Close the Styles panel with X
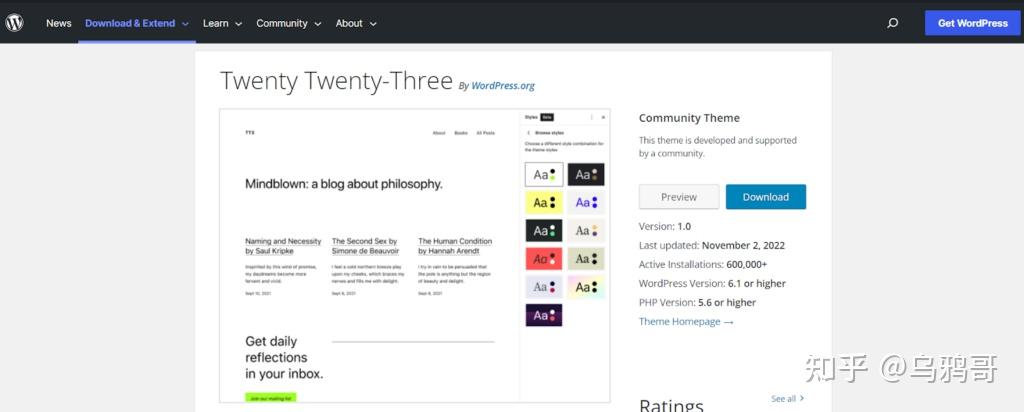Viewport: 1024px width, 412px height. pos(604,117)
